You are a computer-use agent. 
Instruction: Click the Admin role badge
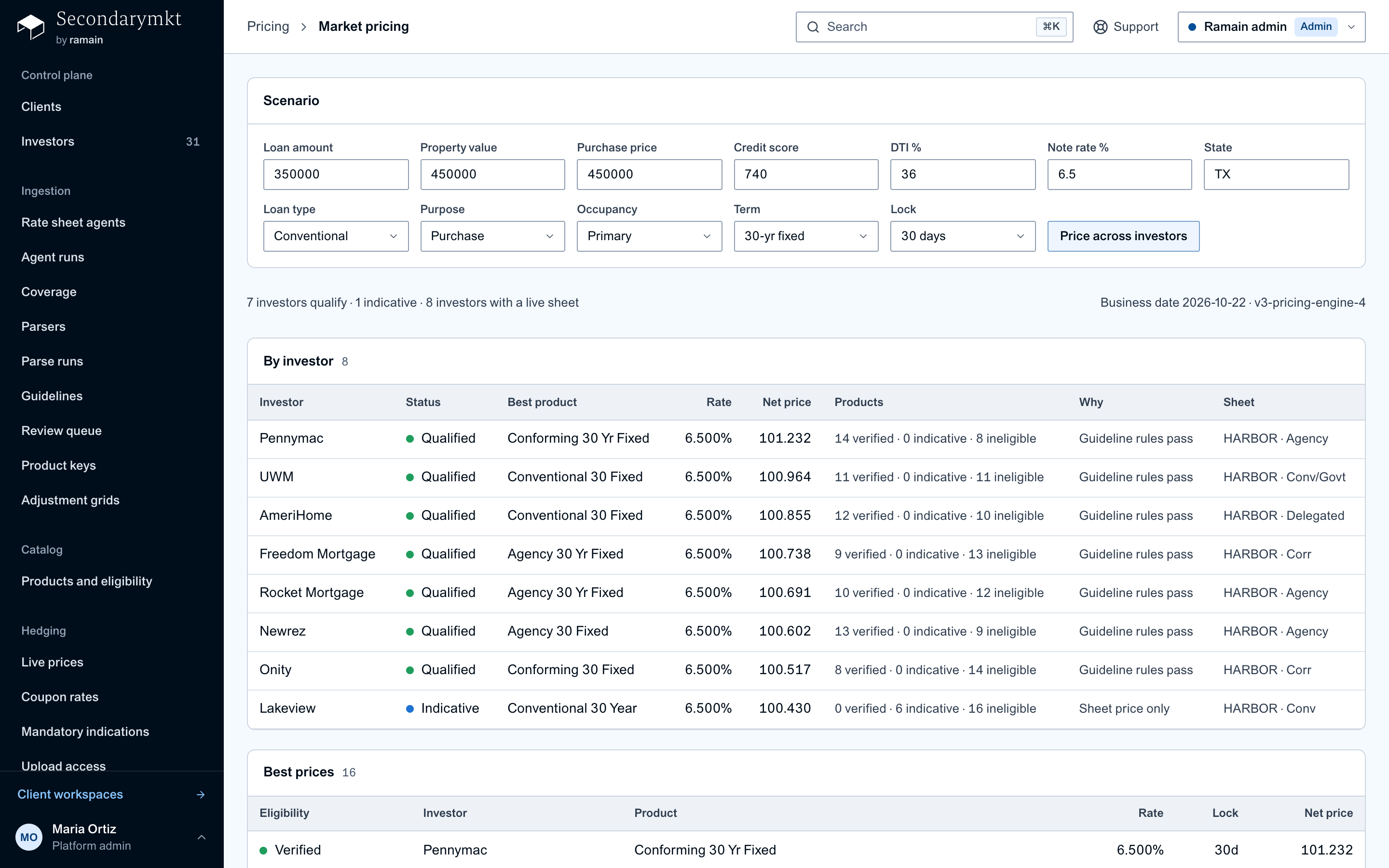pos(1316,27)
